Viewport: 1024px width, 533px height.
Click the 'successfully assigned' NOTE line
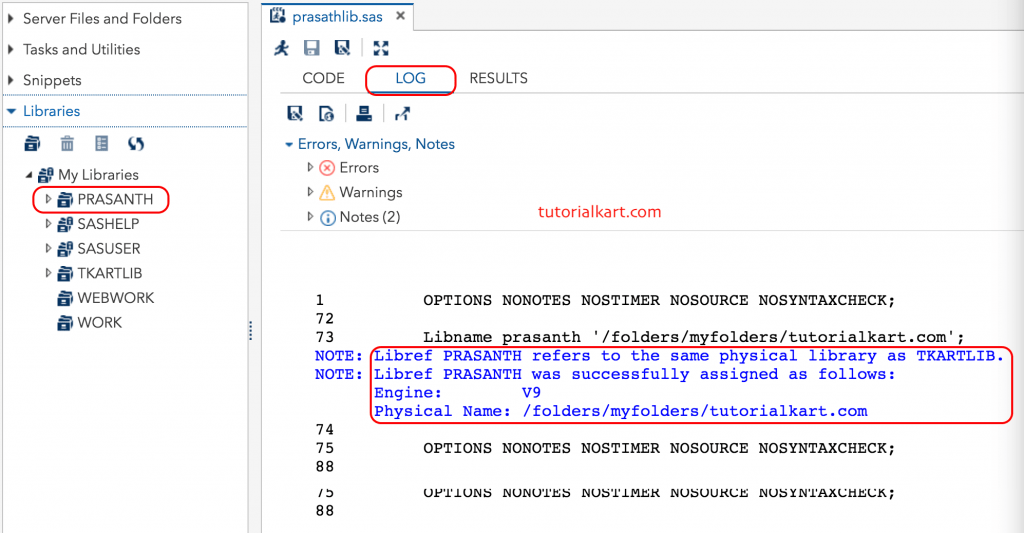[x=605, y=374]
